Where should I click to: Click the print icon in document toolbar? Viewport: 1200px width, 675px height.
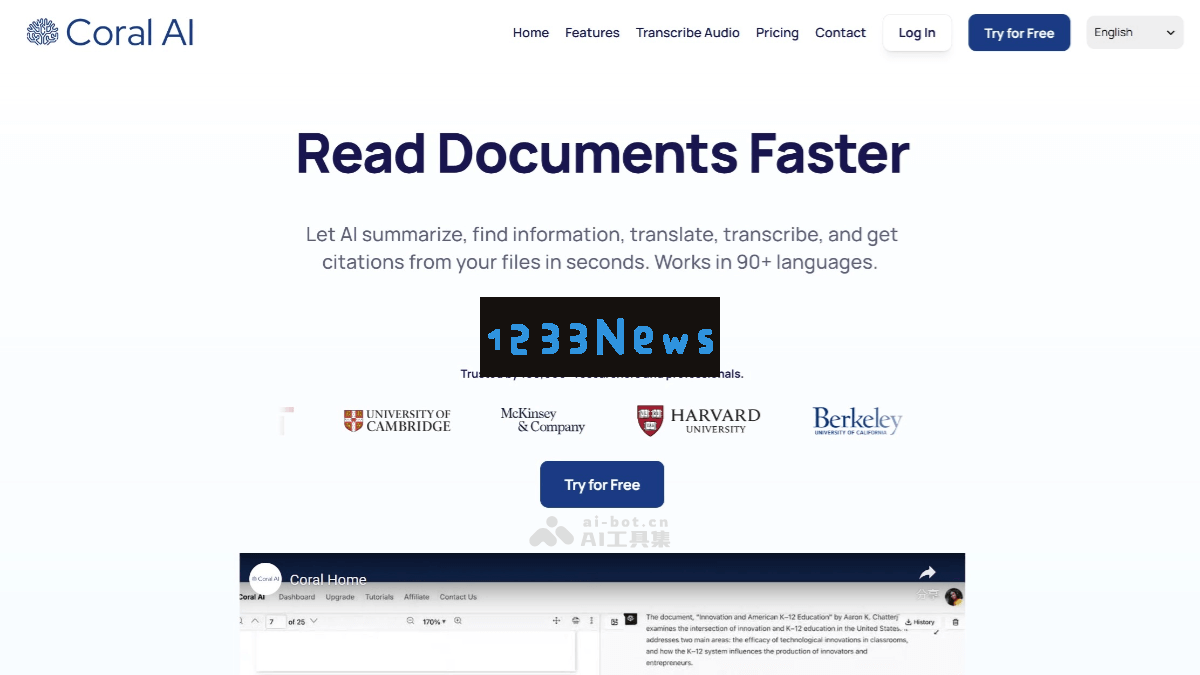[x=576, y=621]
